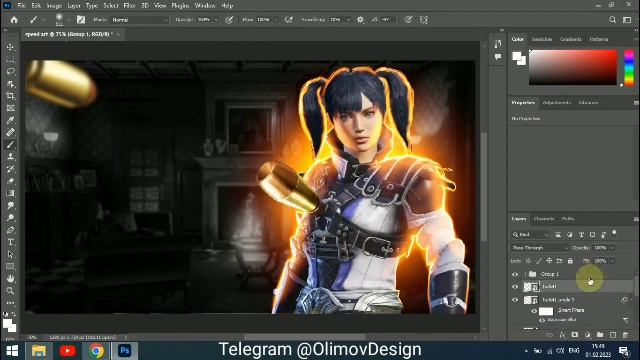640x360 pixels.
Task: Toggle symmetry paint butterfly icon
Action: [424, 20]
